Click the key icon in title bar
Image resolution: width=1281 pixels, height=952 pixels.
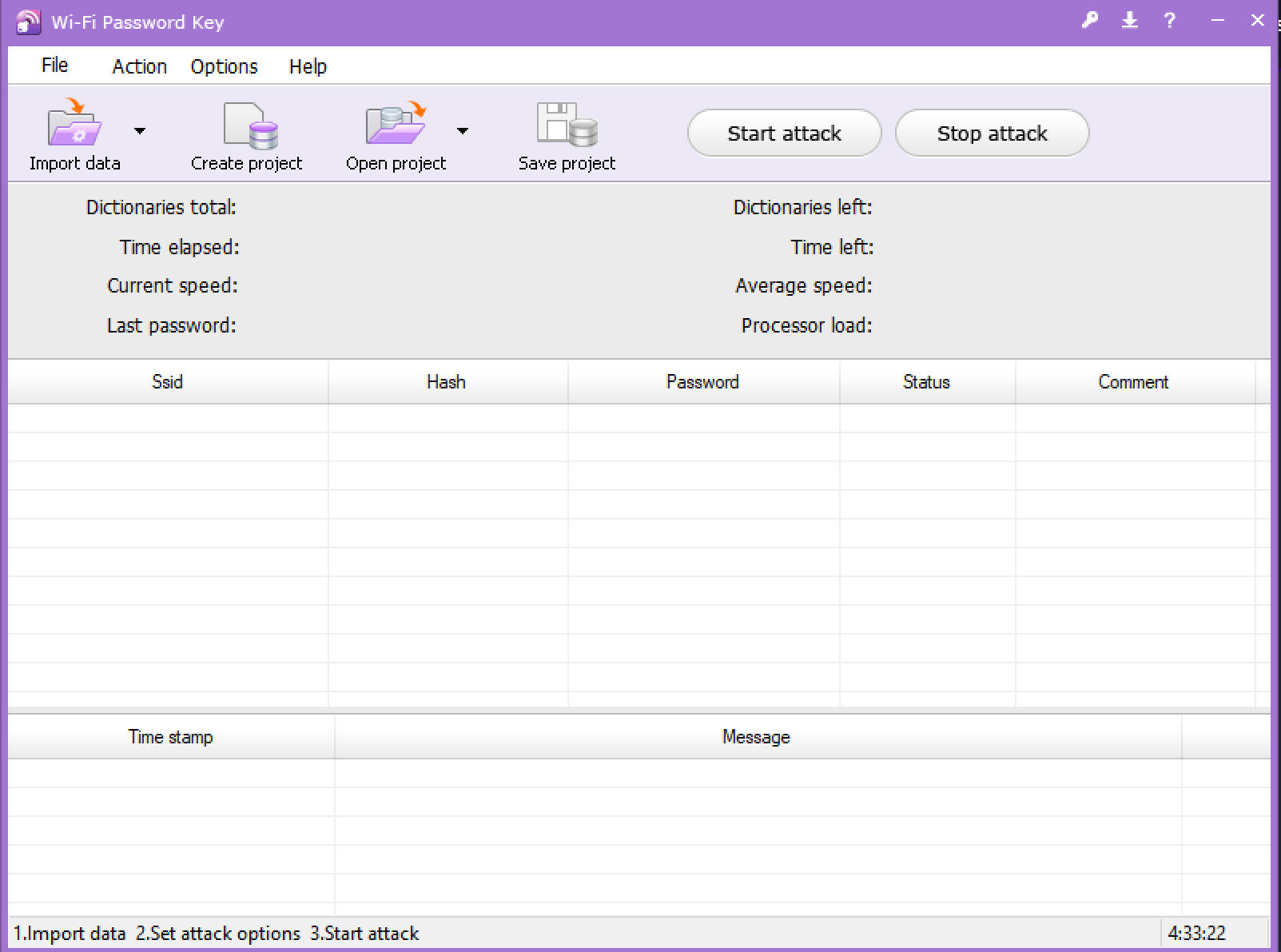pyautogui.click(x=1089, y=21)
